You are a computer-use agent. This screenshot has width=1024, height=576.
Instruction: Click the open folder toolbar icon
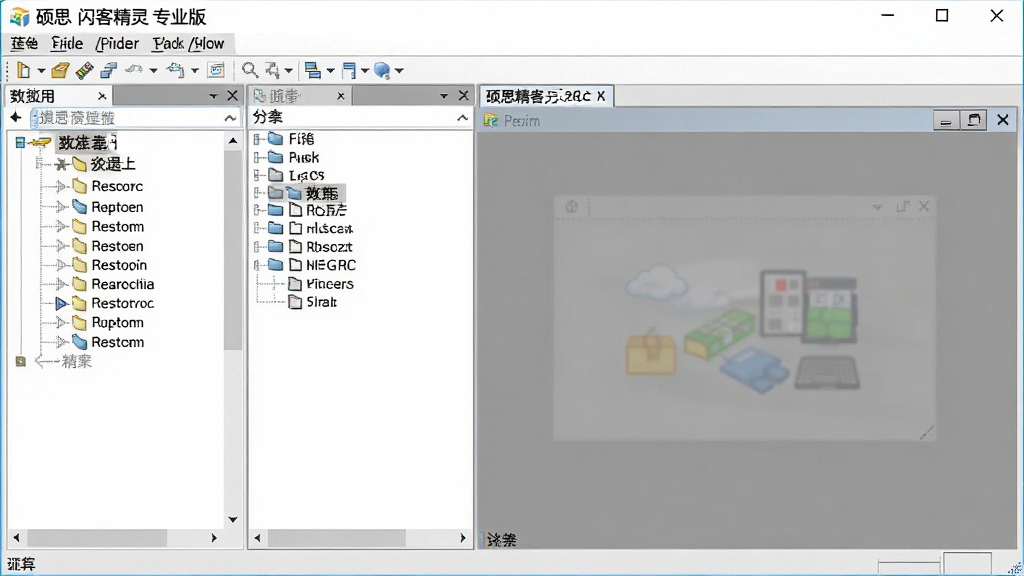coord(60,70)
